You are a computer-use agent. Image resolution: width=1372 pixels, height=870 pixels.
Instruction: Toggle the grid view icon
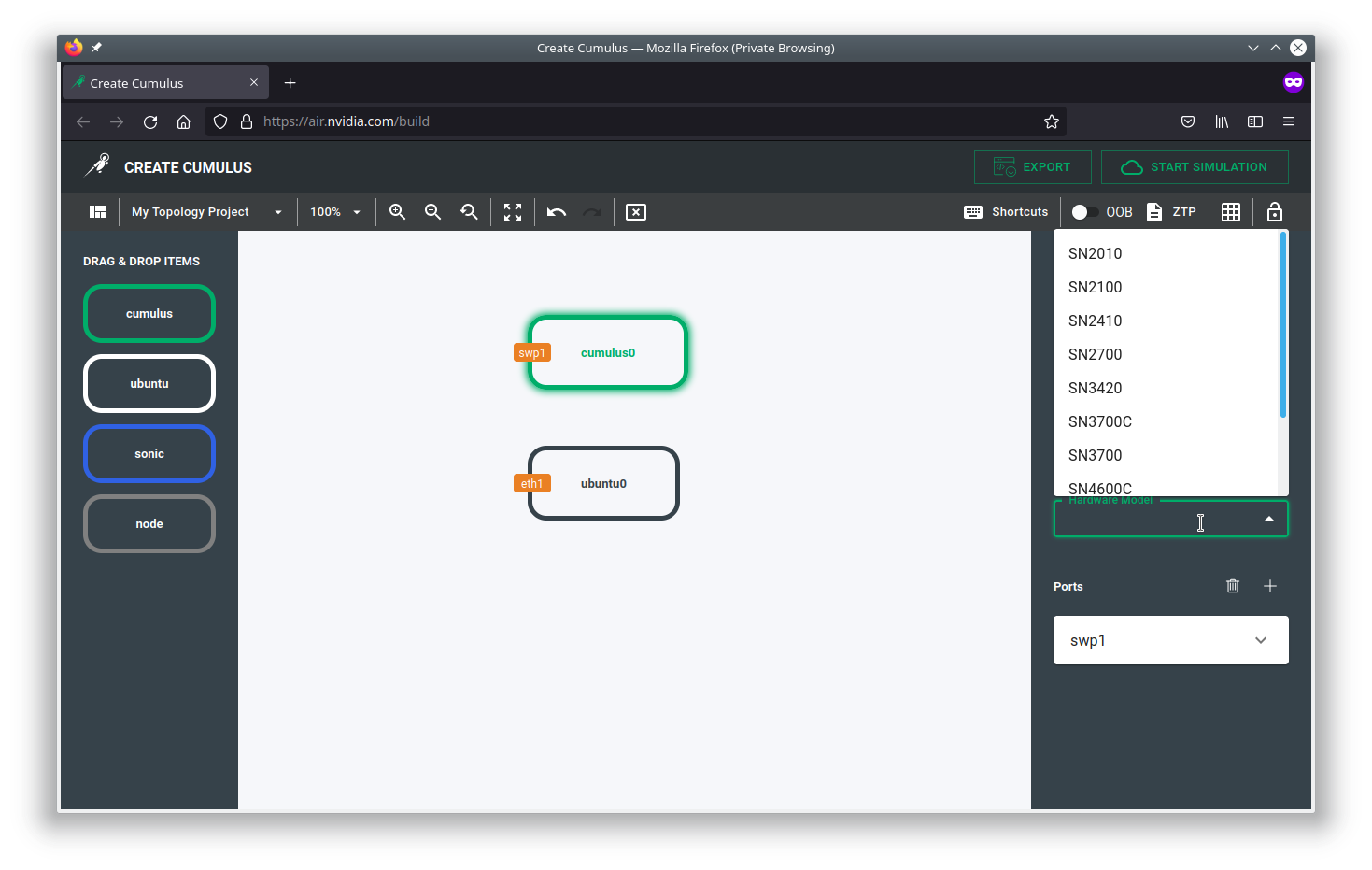coord(1231,212)
